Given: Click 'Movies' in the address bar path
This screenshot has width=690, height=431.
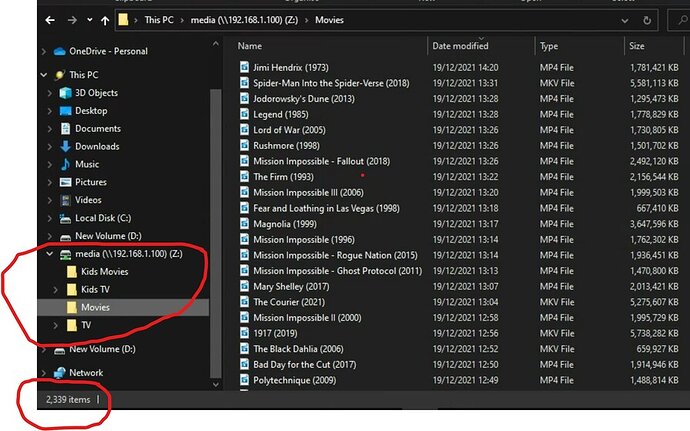Looking at the screenshot, I should coord(329,20).
